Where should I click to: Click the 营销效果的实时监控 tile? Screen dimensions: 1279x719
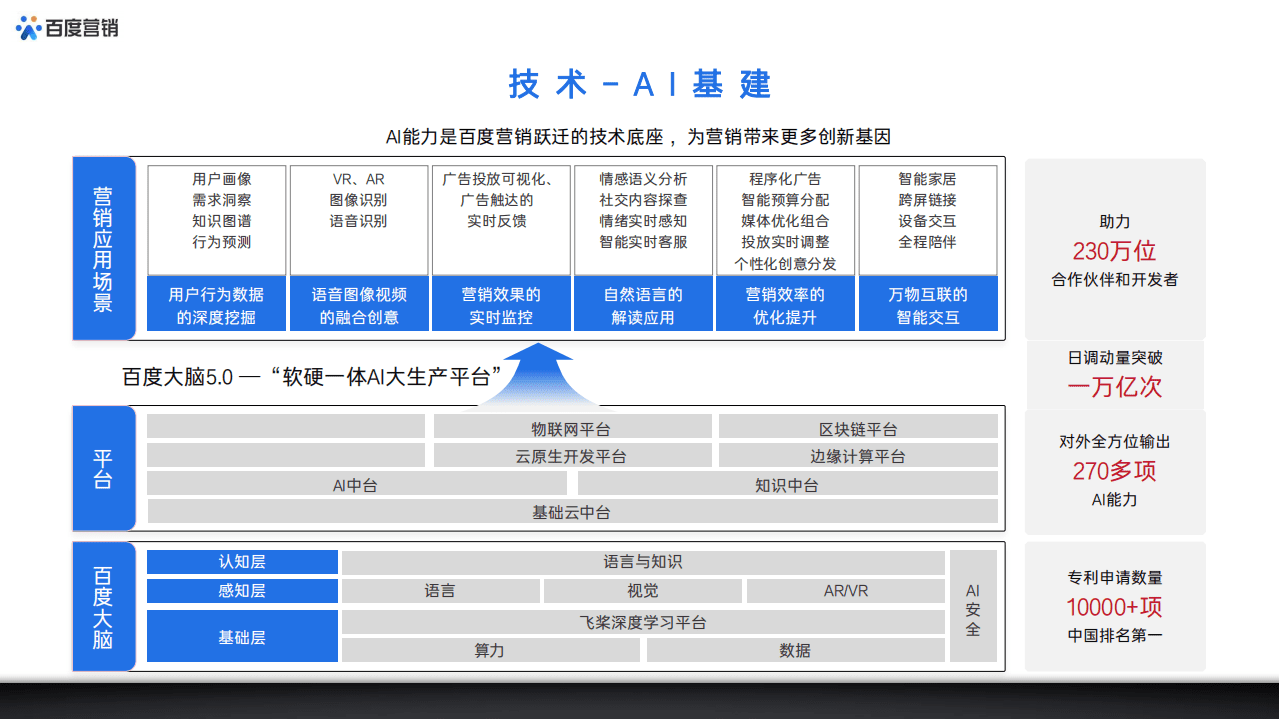click(501, 301)
